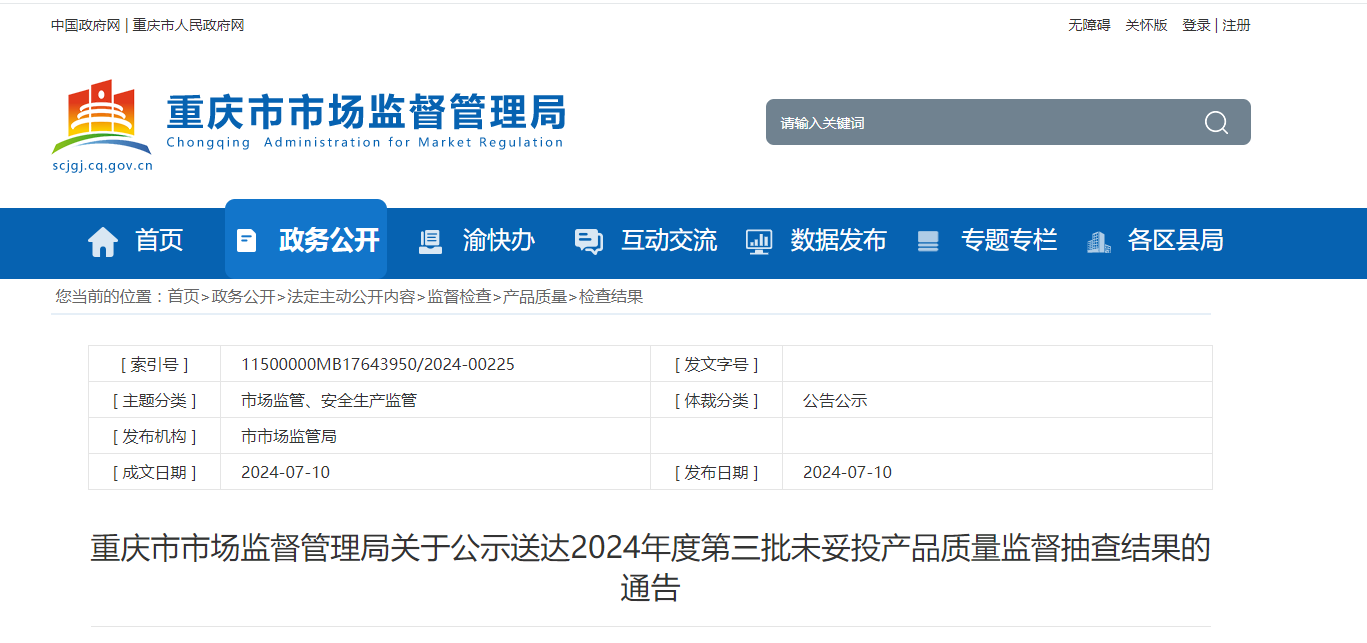The image size is (1367, 643).
Task: Click the magnifier search icon
Action: click(x=1216, y=122)
